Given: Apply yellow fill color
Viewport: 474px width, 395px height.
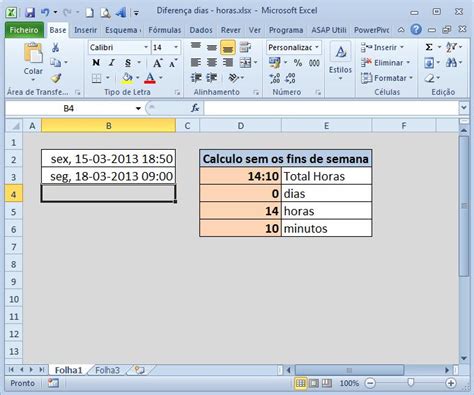Looking at the screenshot, I should coord(127,78).
